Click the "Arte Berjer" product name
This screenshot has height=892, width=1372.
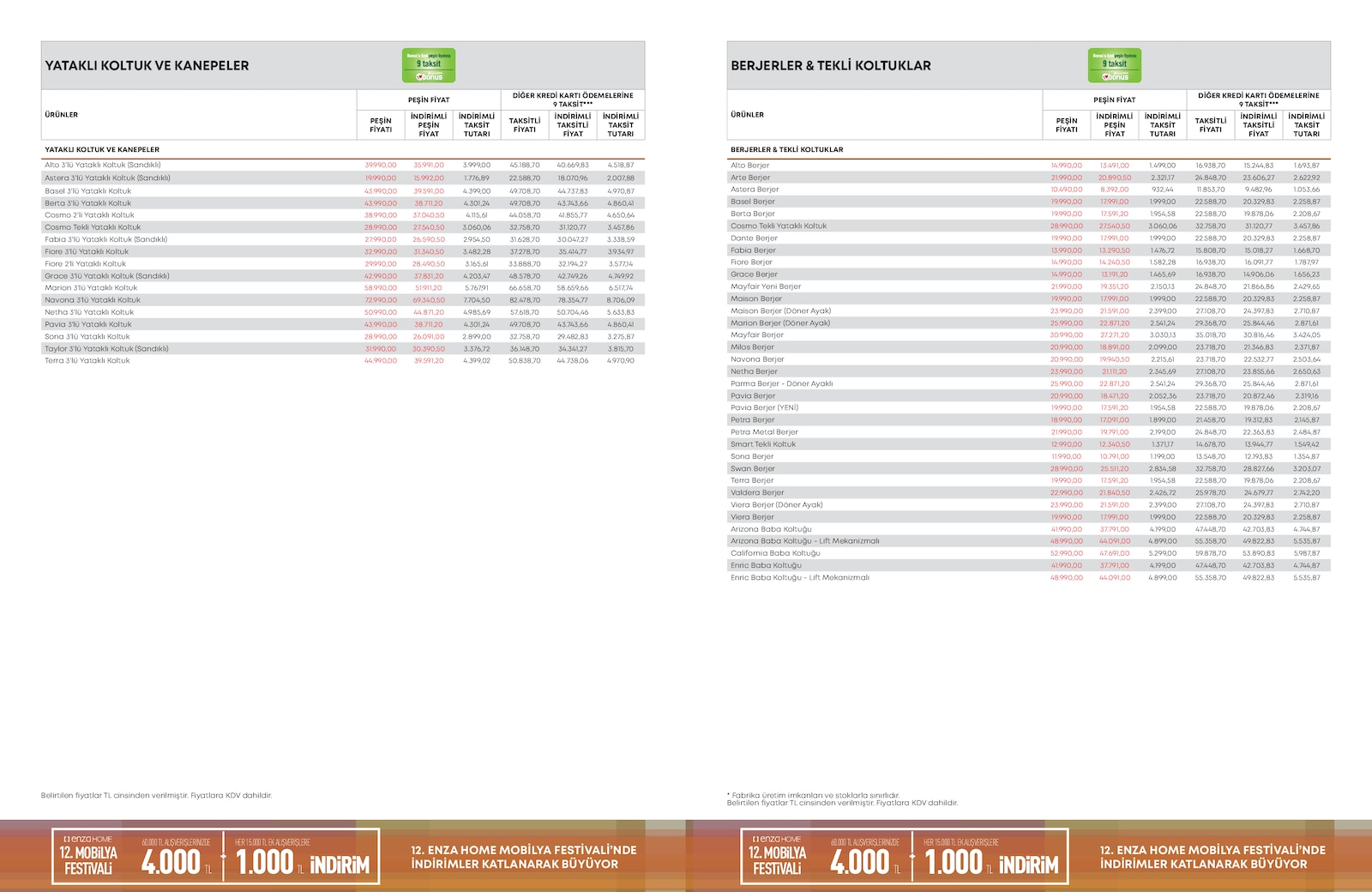(750, 178)
